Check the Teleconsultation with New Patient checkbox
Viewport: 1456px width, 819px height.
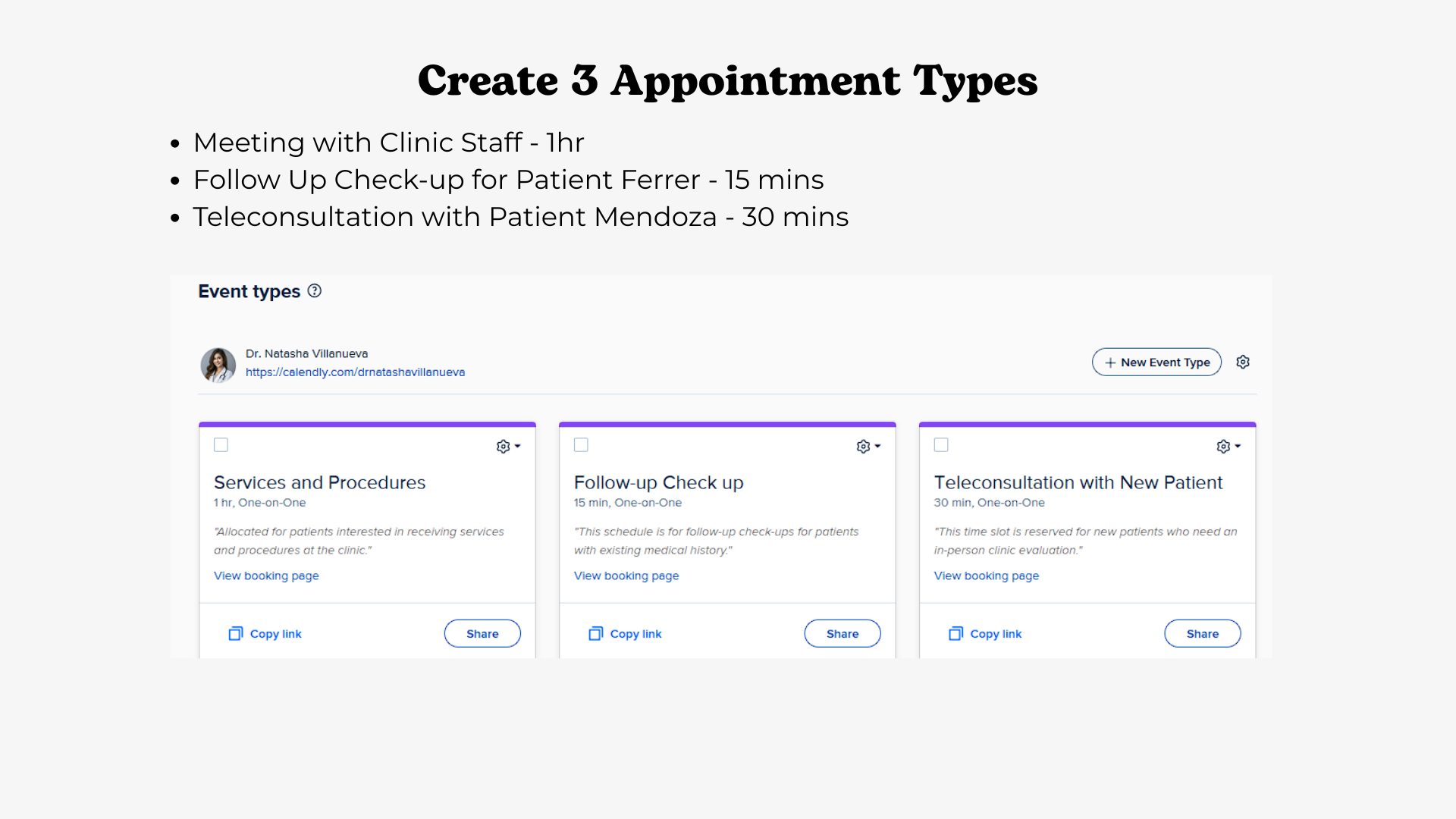[941, 444]
